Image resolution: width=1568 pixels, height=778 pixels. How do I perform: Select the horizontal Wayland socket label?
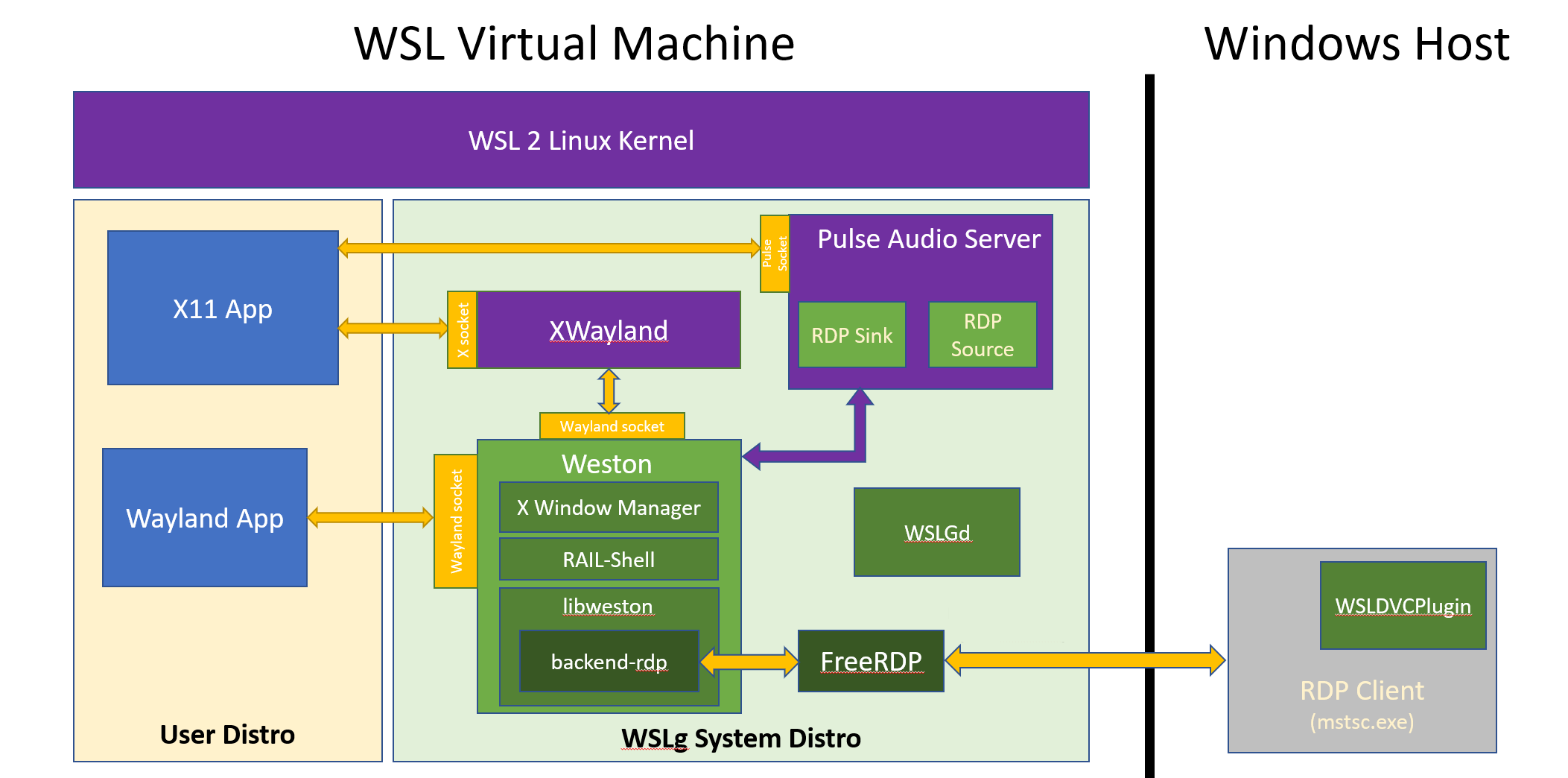pyautogui.click(x=612, y=426)
